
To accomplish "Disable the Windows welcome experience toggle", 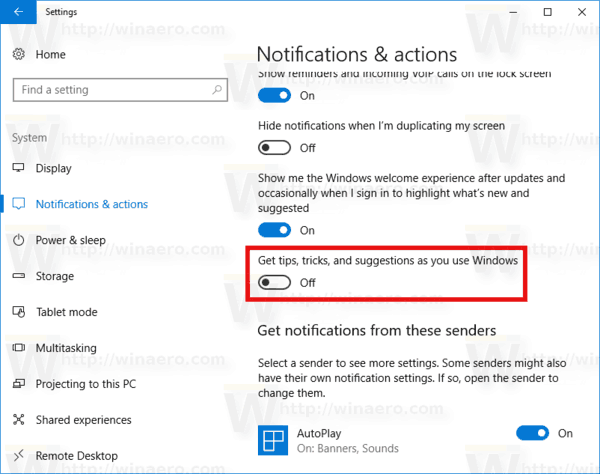I will click(x=274, y=230).
